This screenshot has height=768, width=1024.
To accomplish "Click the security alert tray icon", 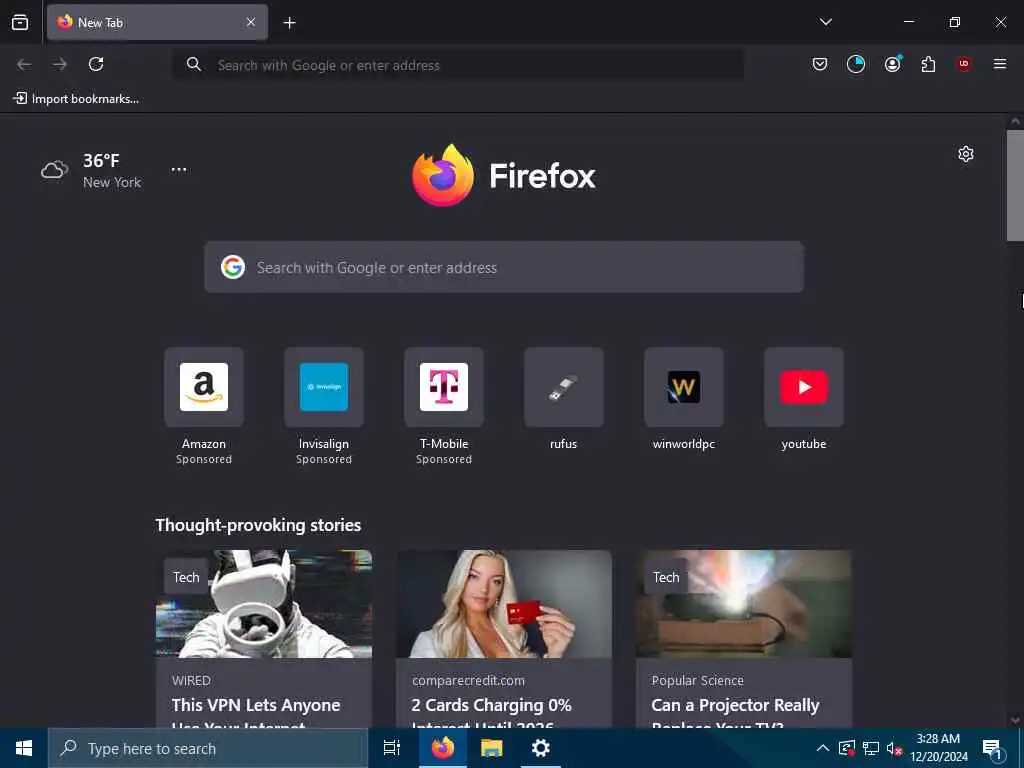I will click(x=847, y=748).
